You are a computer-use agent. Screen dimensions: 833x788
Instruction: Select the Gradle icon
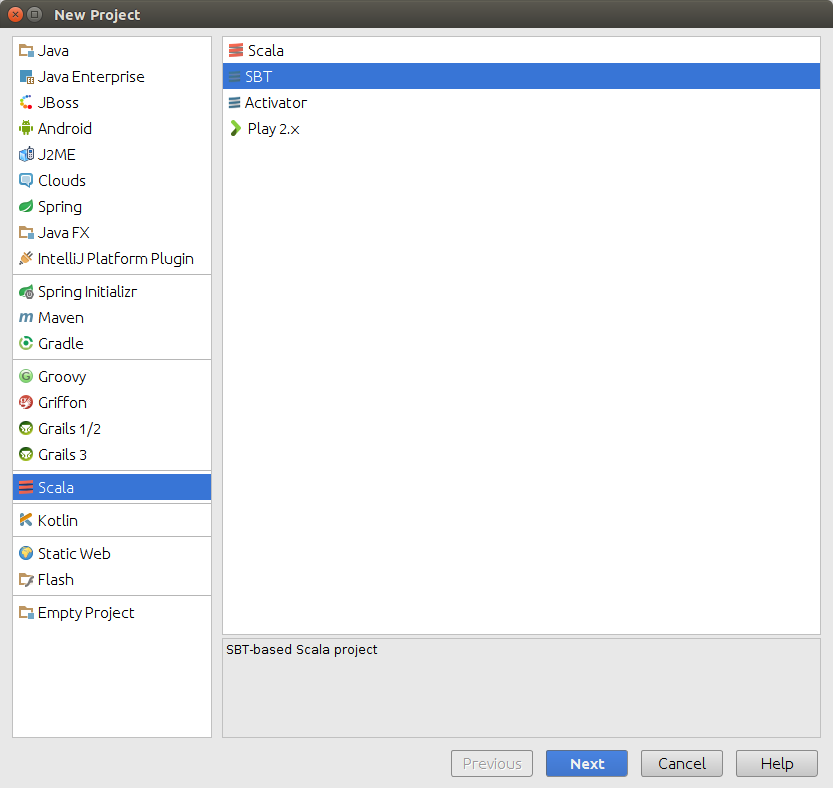26,343
